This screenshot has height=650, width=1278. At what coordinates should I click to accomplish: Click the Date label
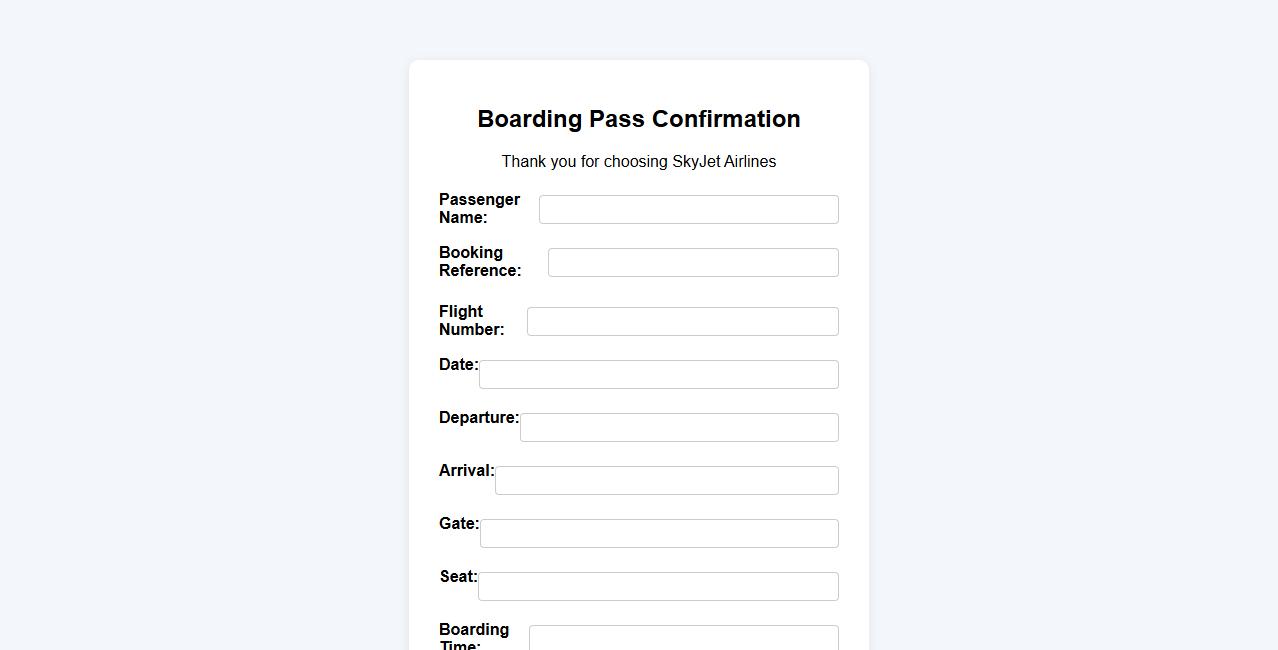(458, 365)
